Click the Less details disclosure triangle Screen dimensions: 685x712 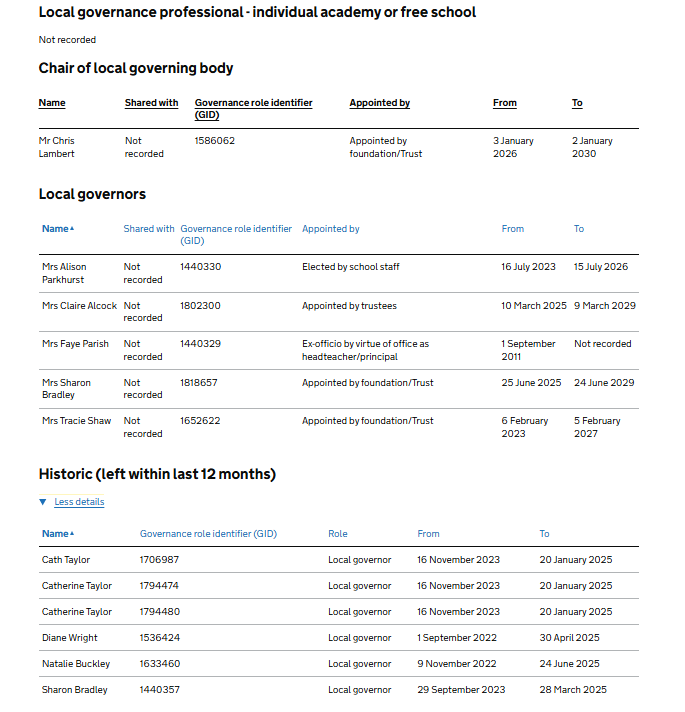pyautogui.click(x=43, y=502)
